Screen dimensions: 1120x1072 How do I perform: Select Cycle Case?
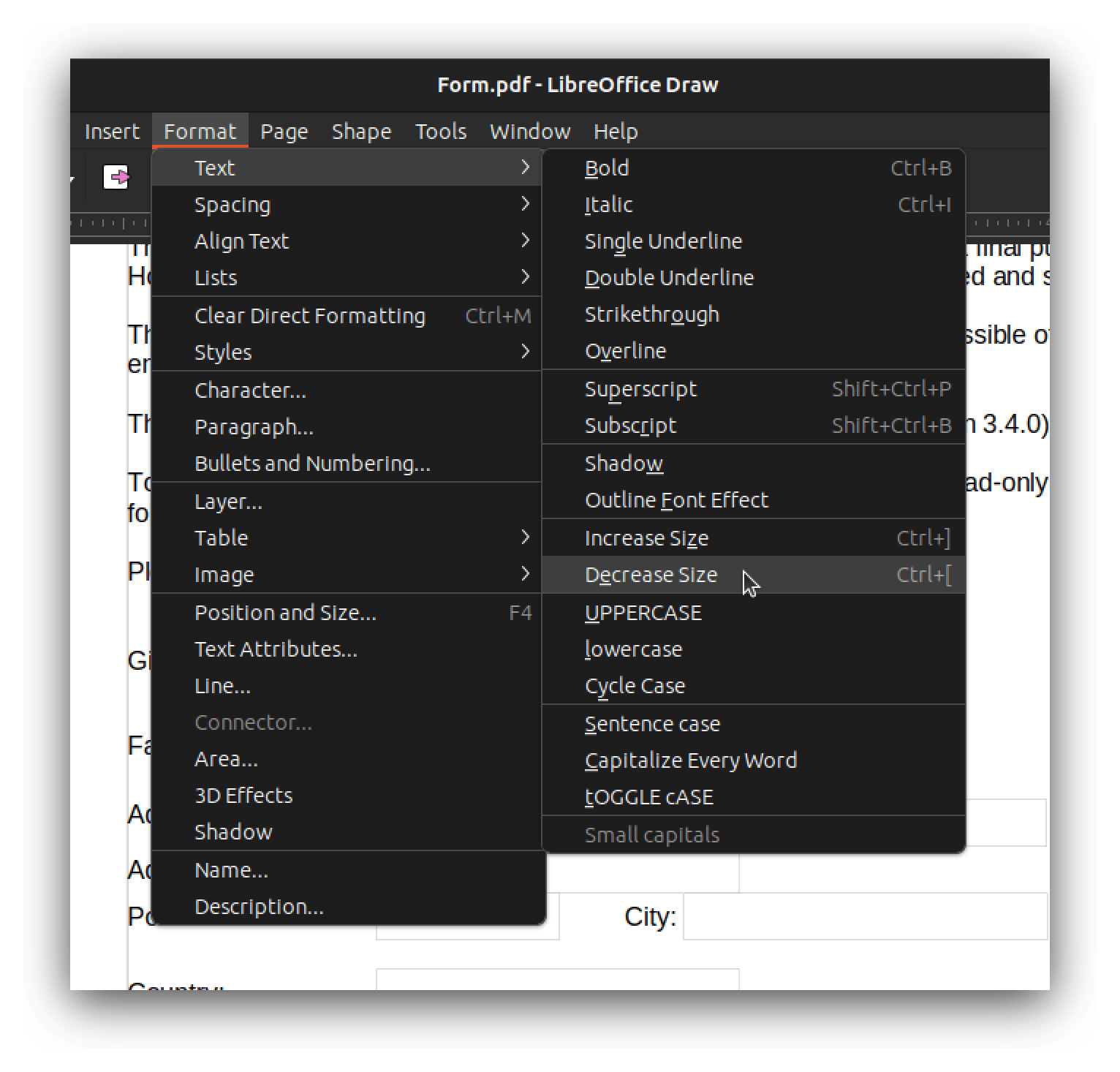pyautogui.click(x=754, y=686)
